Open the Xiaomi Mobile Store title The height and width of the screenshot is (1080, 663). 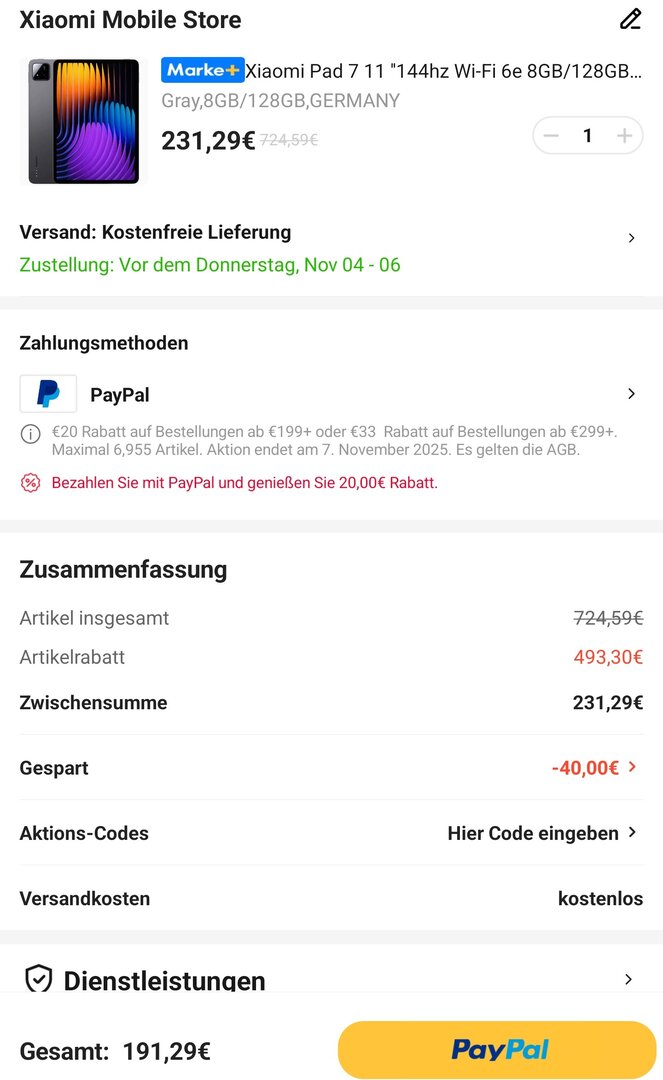click(130, 20)
